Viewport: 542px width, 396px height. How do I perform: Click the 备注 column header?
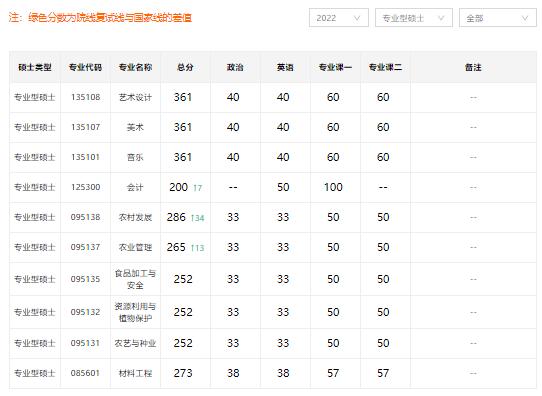473,67
